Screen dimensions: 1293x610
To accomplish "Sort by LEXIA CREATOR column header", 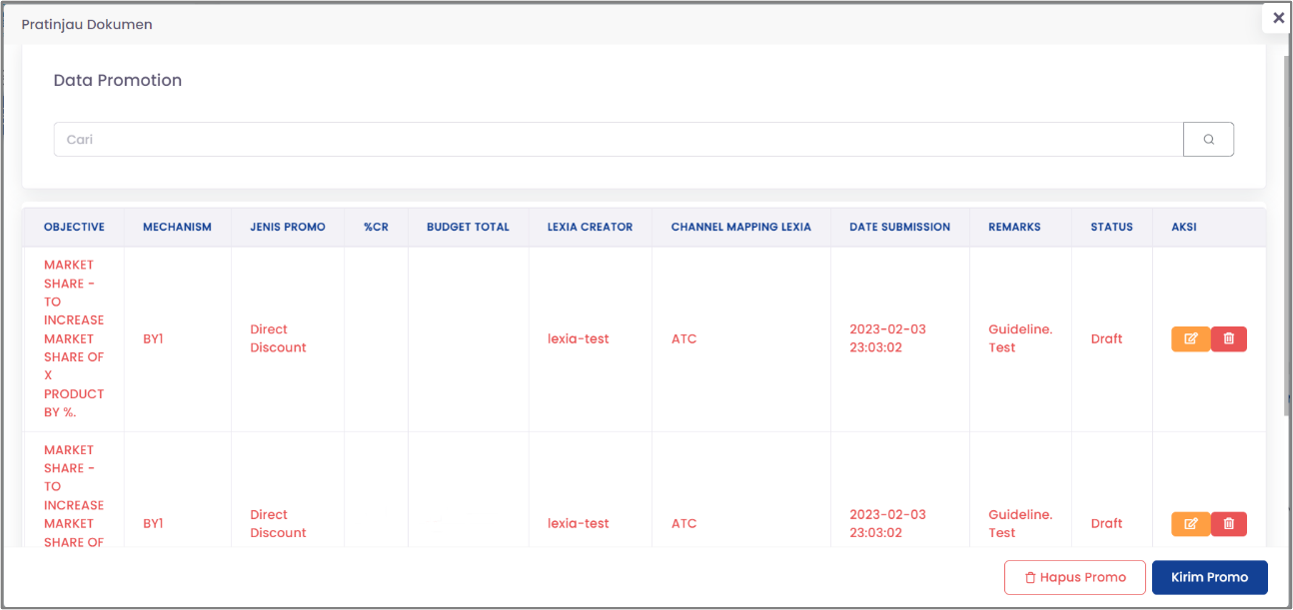I will [x=590, y=227].
